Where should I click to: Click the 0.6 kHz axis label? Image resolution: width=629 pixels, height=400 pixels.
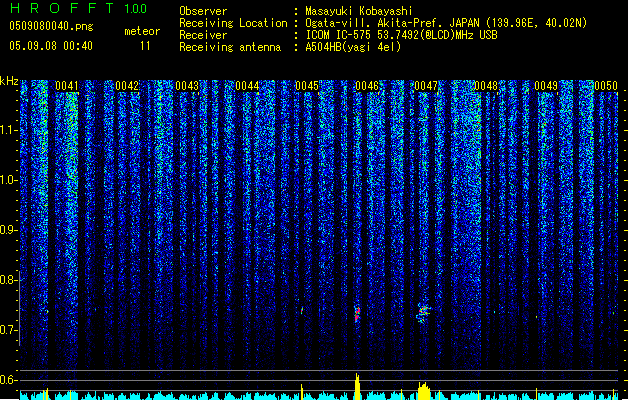pos(8,380)
